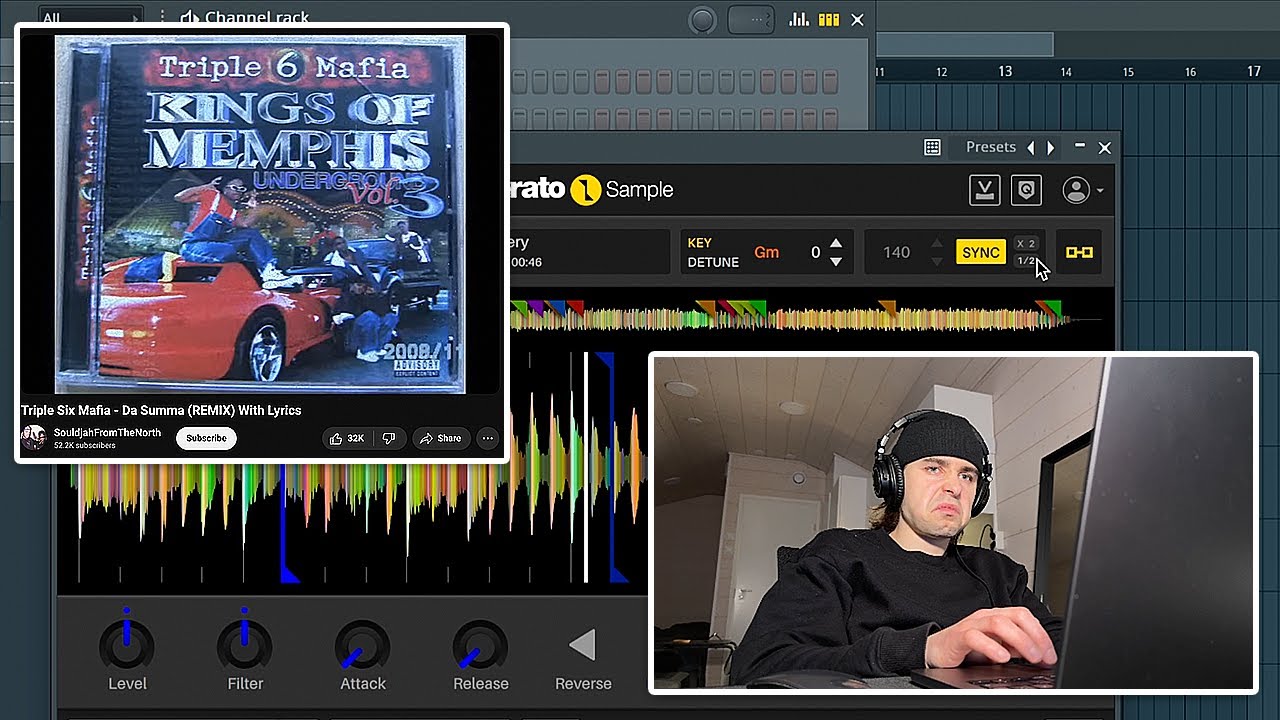Adjust the Level knob
The width and height of the screenshot is (1280, 720).
tap(127, 646)
